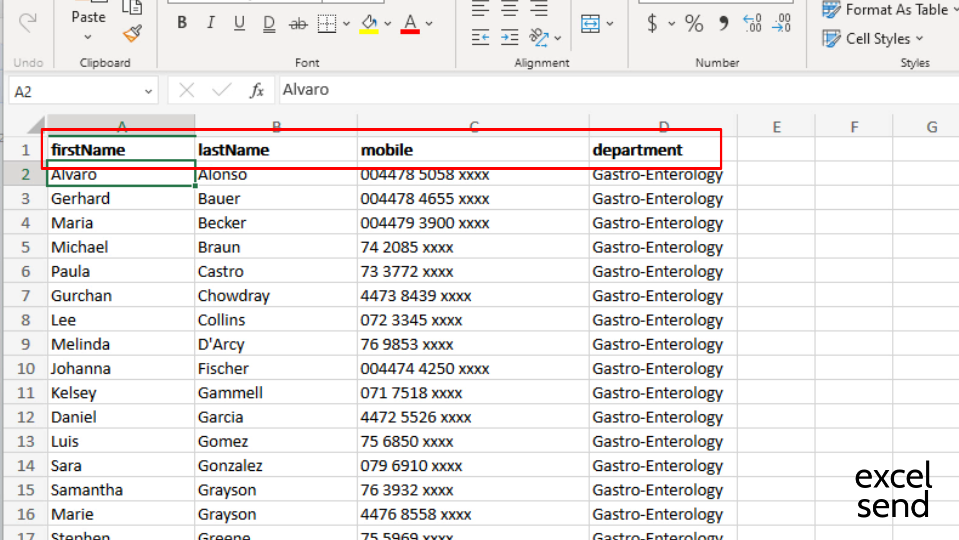Align text left

tap(480, 9)
